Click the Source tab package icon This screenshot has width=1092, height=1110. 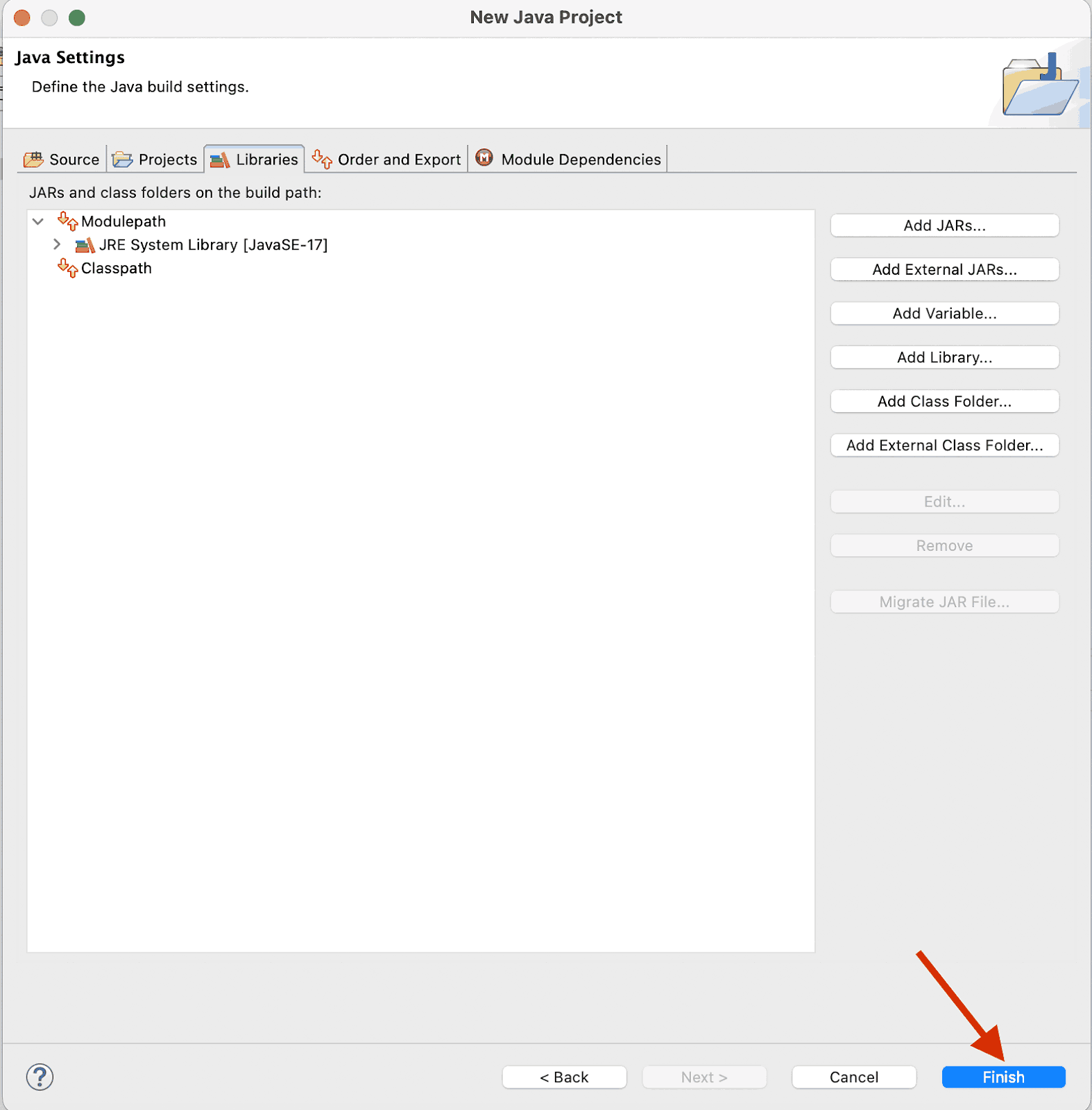click(33, 160)
